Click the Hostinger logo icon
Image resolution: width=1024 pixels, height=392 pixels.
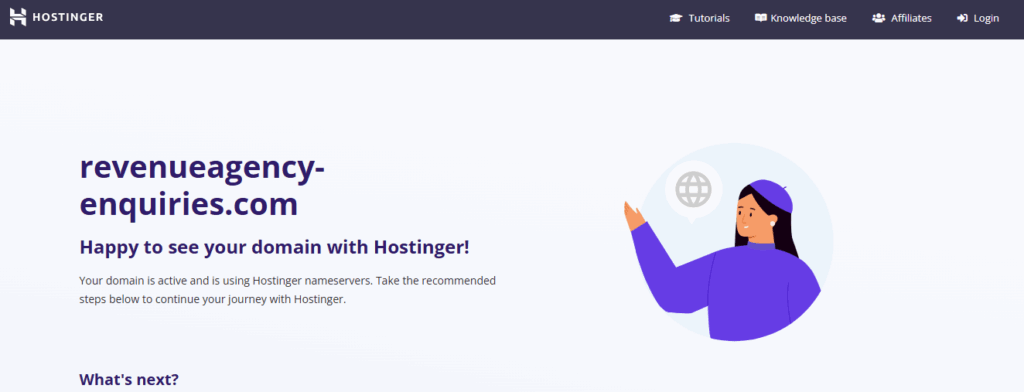(18, 18)
